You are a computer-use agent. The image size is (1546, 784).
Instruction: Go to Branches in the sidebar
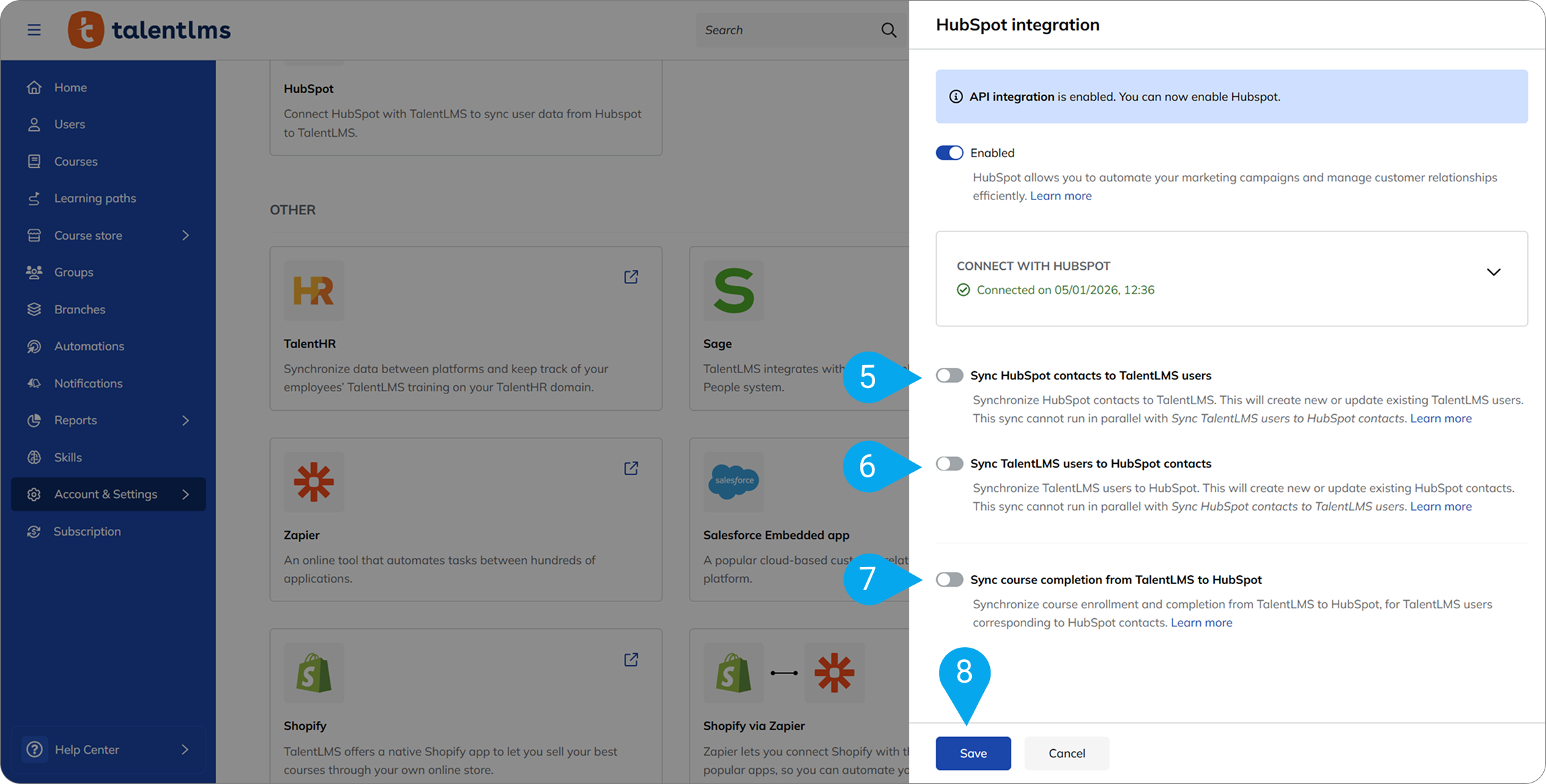pos(79,309)
